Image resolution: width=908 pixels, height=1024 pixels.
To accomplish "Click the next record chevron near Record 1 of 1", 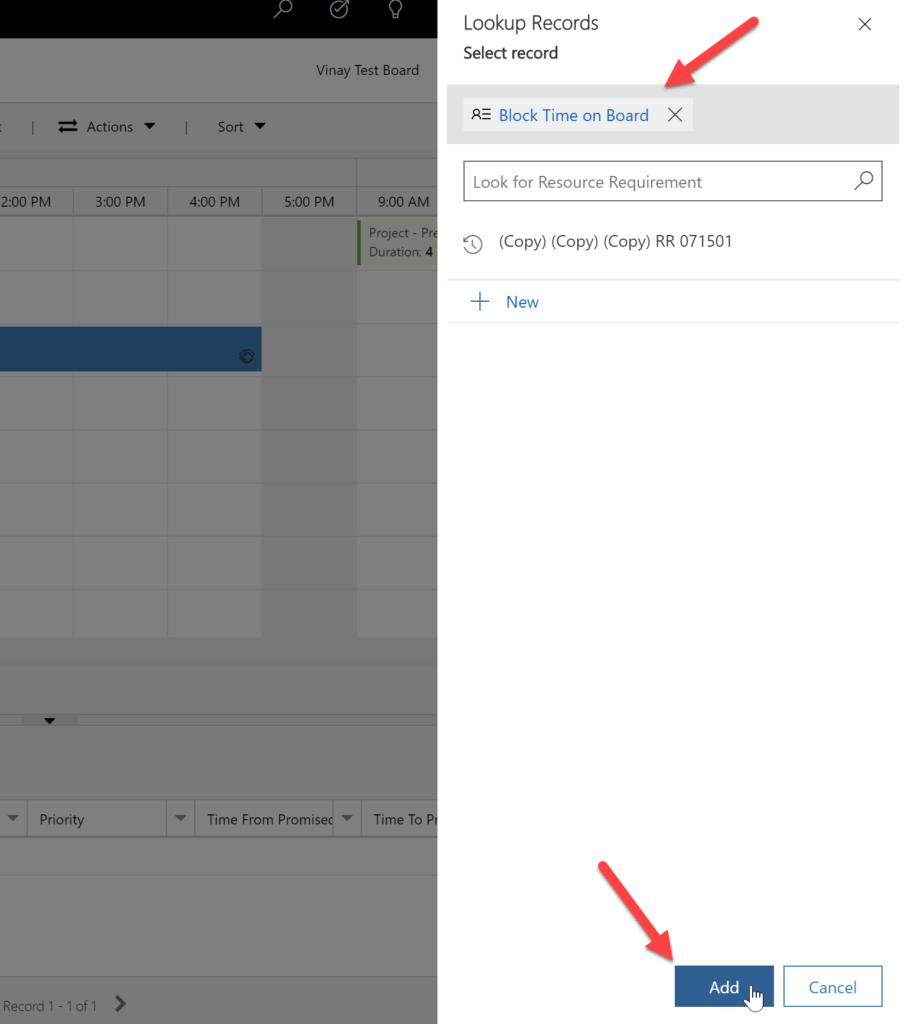I will click(x=118, y=1006).
